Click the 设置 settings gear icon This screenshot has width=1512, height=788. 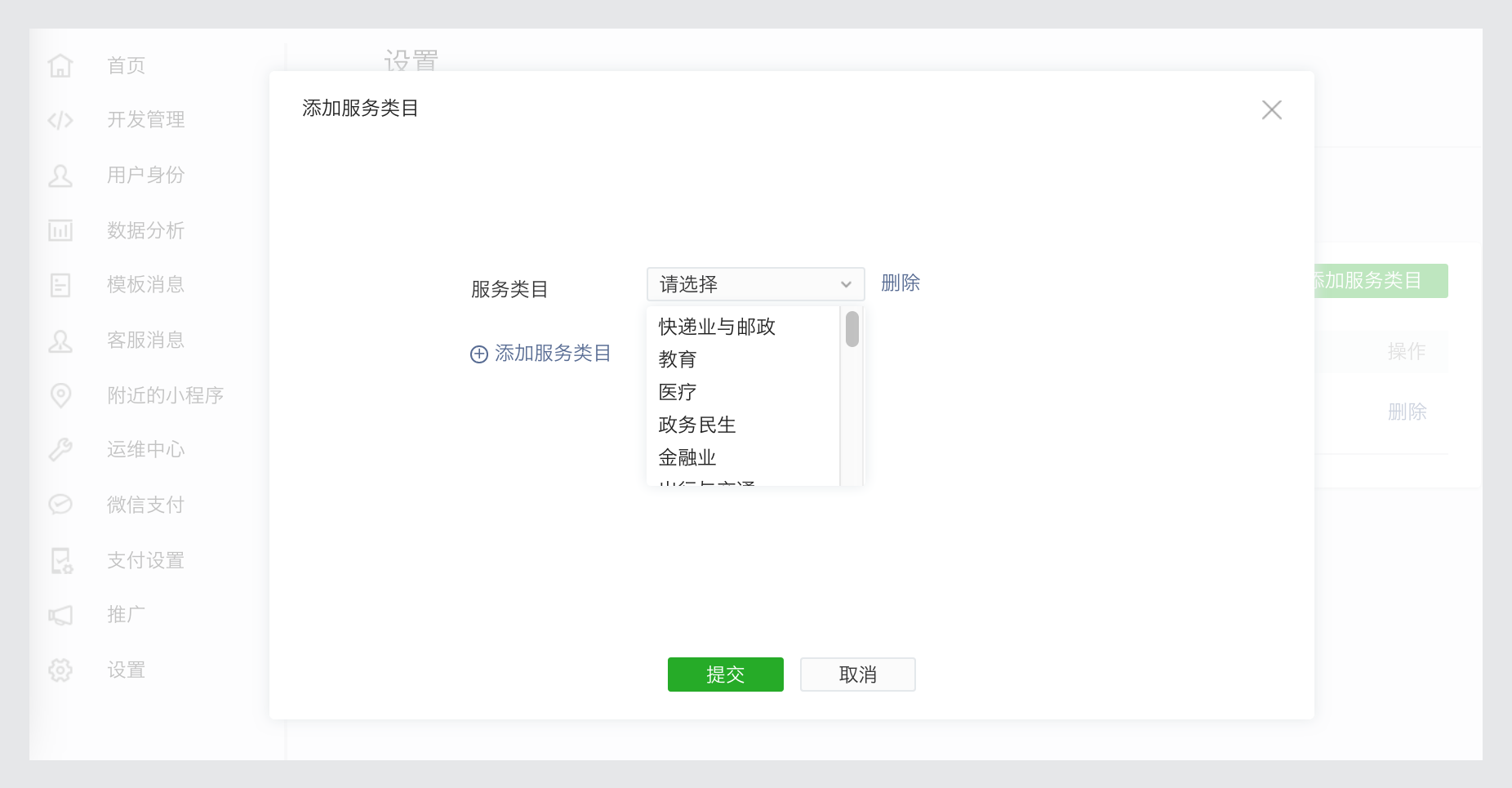[60, 670]
